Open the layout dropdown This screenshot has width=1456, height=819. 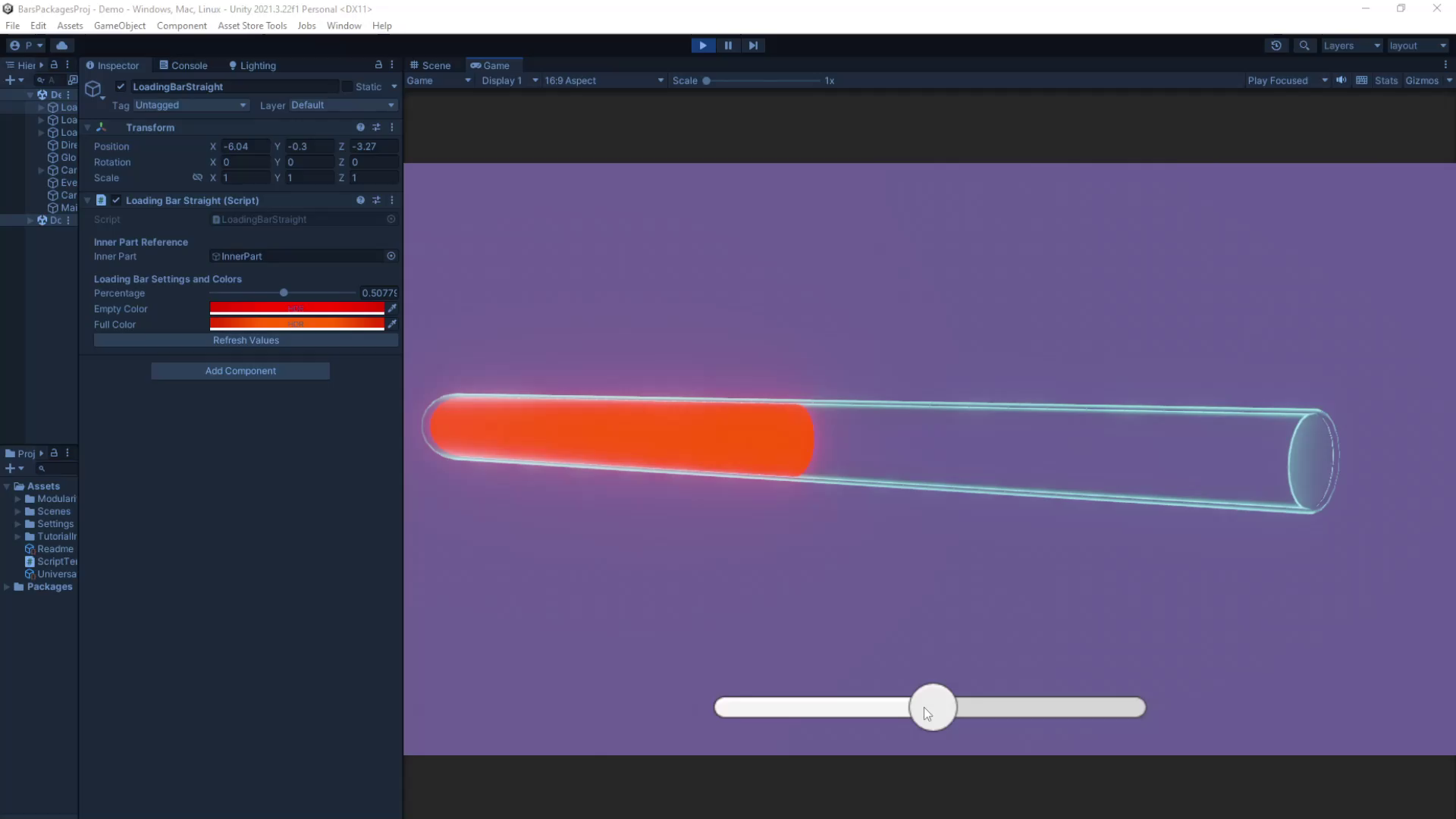pos(1417,45)
